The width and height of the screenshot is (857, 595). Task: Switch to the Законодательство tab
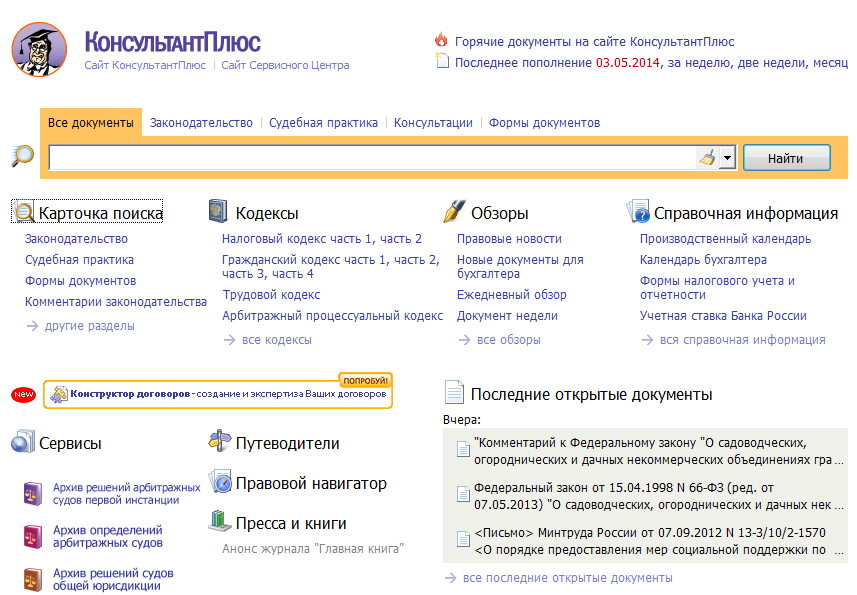click(201, 123)
